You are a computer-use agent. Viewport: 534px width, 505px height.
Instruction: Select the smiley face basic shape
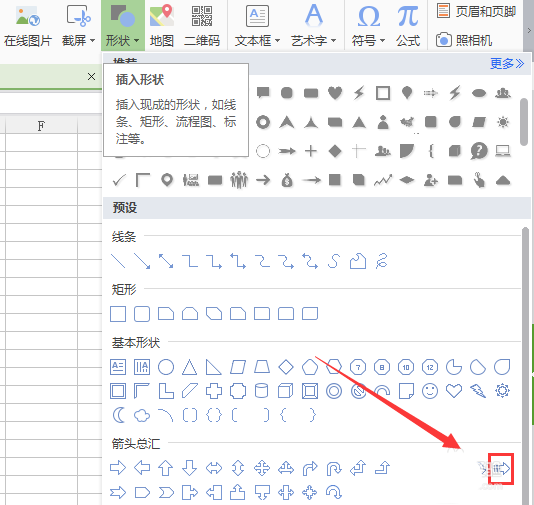430,391
